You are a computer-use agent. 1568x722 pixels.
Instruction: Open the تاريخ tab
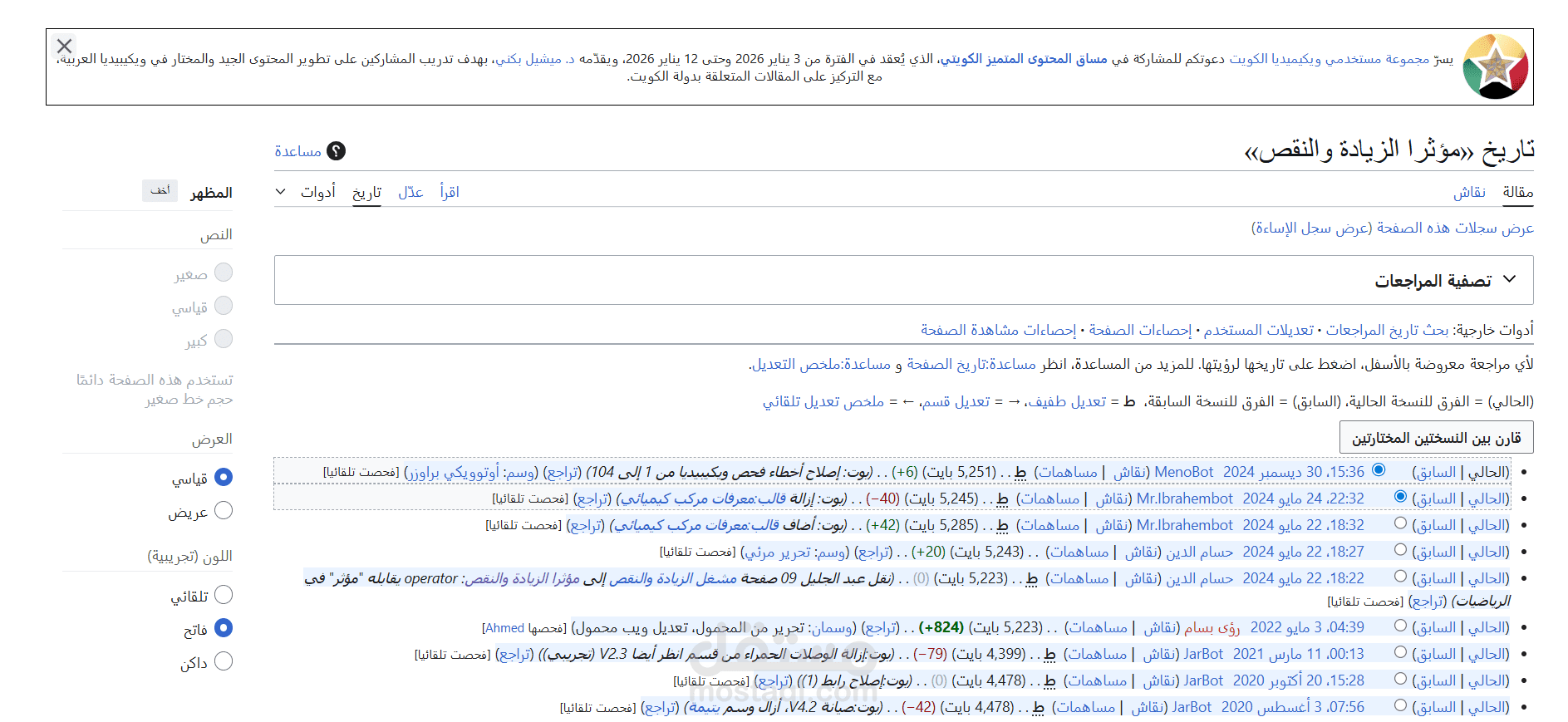pyautogui.click(x=366, y=192)
